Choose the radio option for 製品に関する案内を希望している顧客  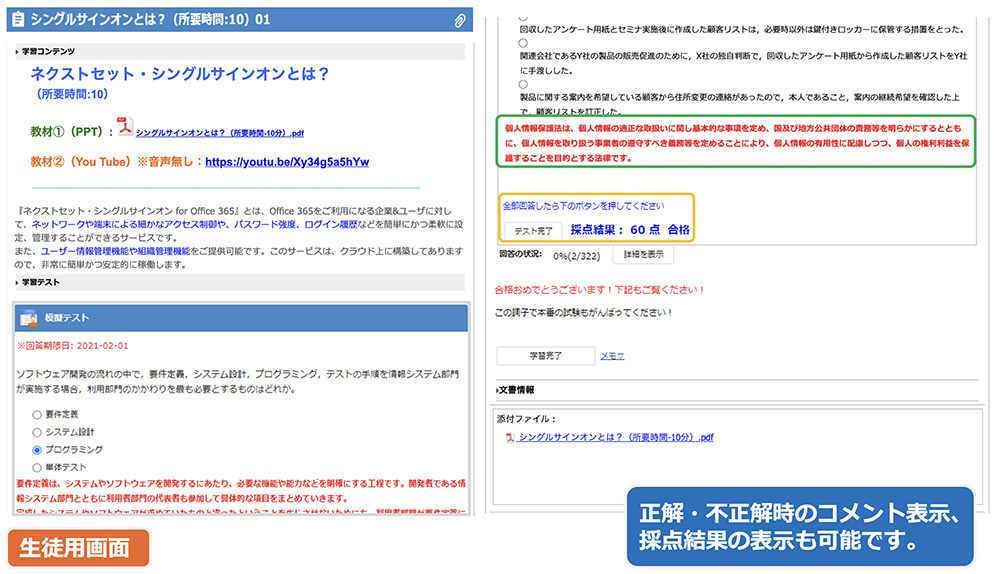click(x=523, y=84)
